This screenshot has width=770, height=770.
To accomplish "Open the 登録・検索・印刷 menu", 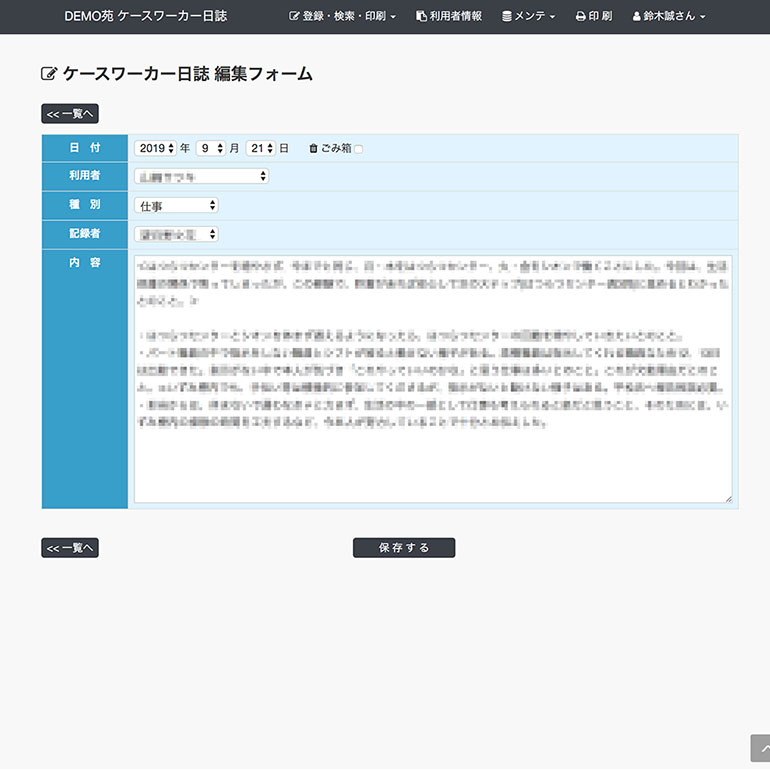I will click(x=342, y=16).
